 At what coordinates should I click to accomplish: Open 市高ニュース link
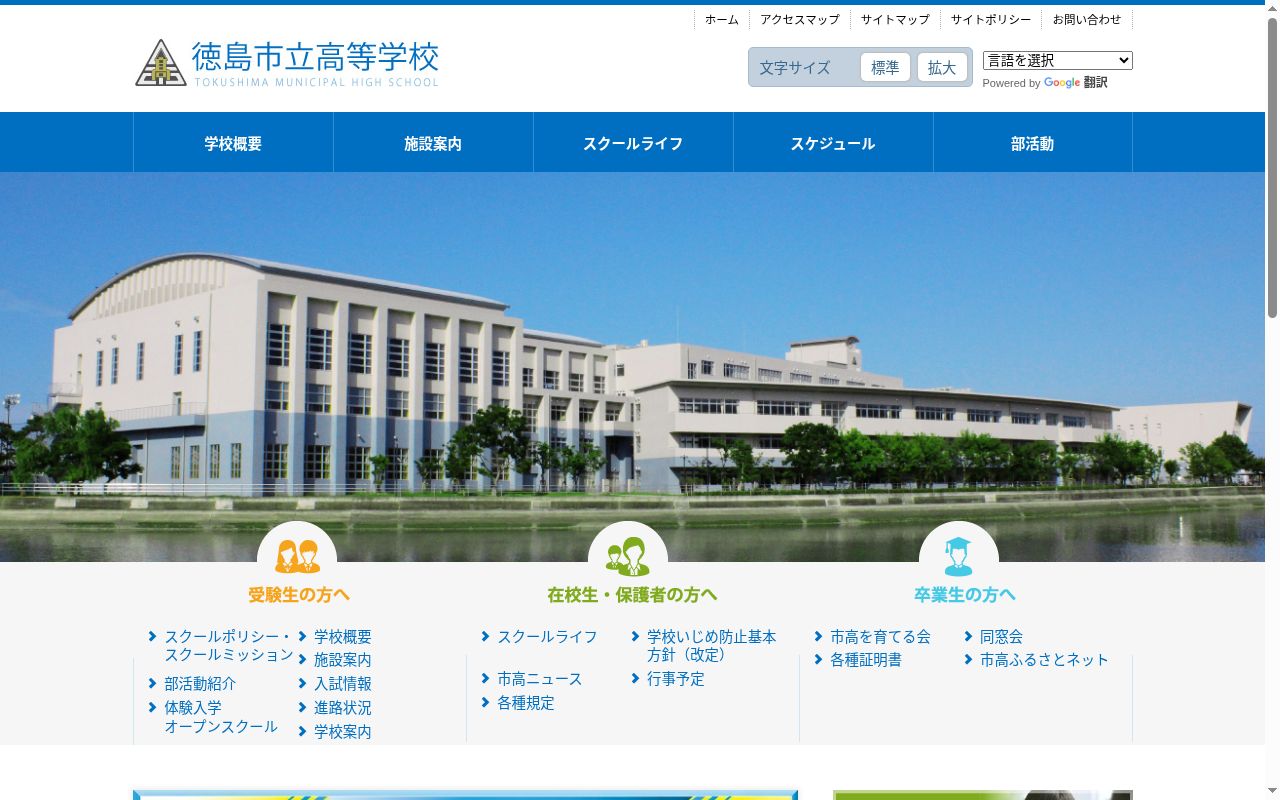[539, 679]
